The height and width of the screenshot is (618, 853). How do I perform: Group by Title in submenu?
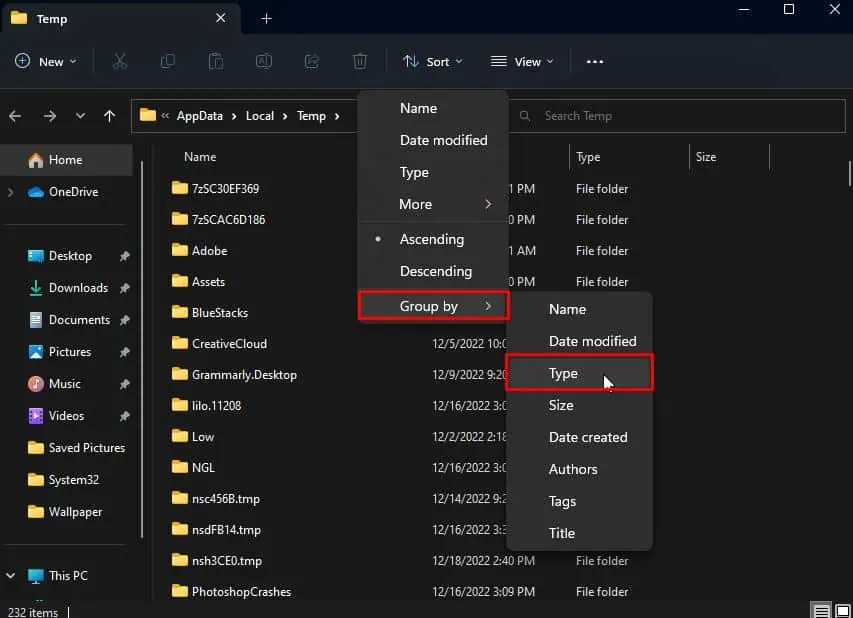tap(579, 533)
